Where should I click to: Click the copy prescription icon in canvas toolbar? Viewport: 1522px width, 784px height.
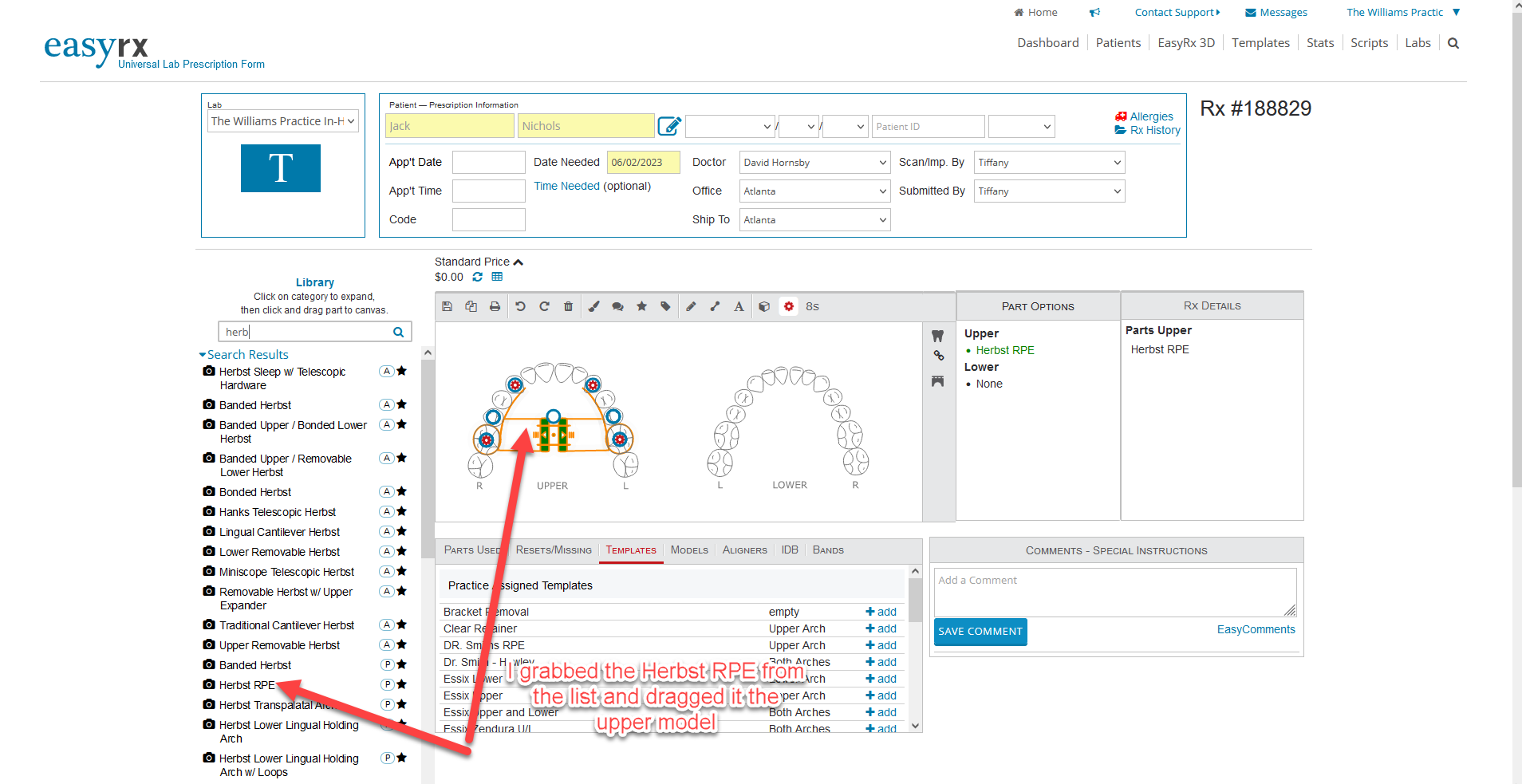(471, 306)
